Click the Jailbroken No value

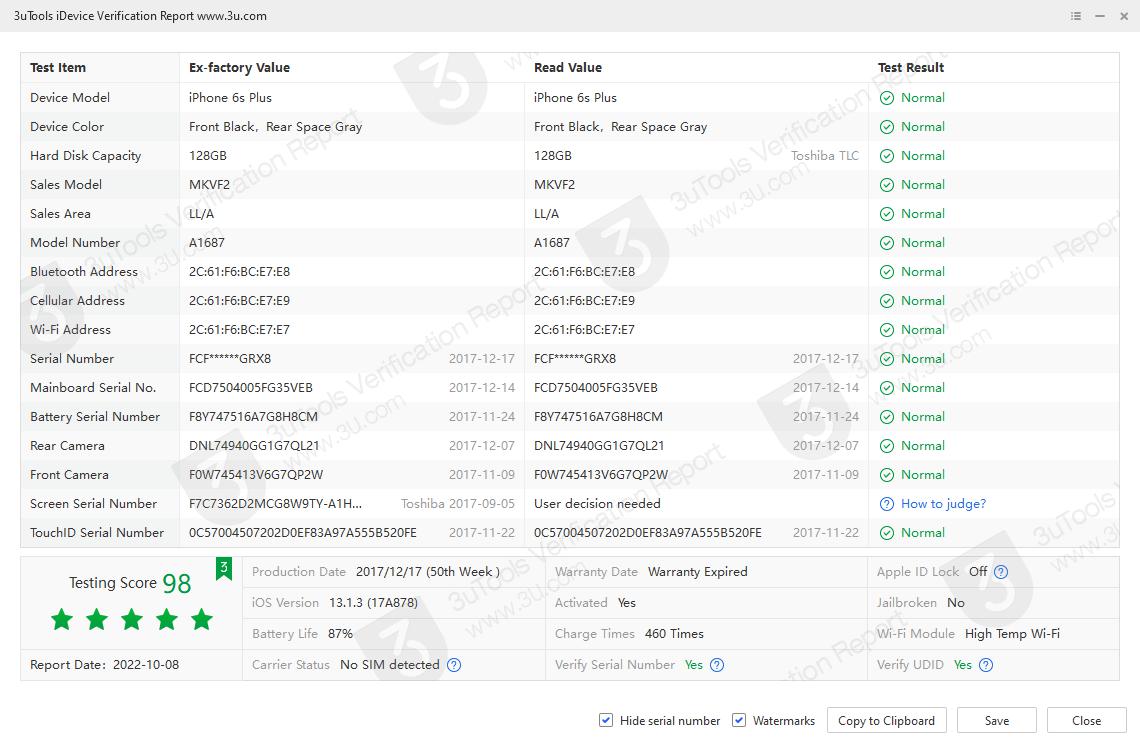[x=955, y=603]
